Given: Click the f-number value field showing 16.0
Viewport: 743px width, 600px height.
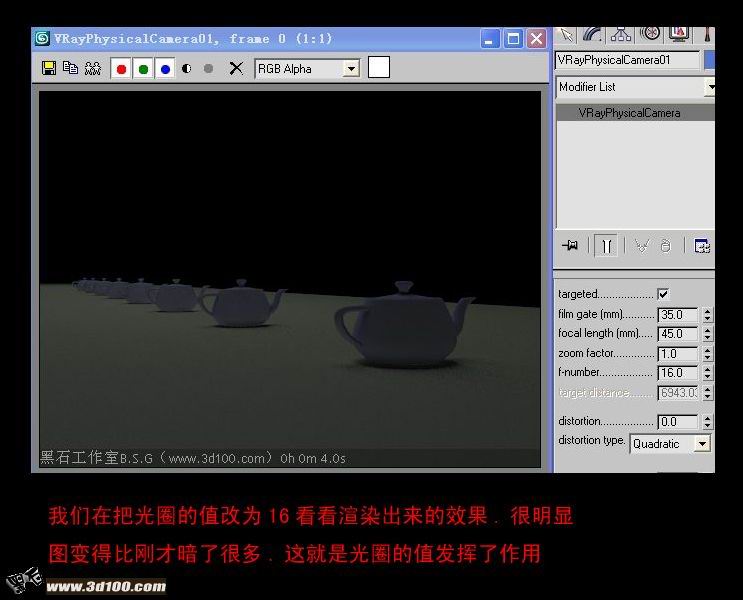Looking at the screenshot, I should coord(678,373).
